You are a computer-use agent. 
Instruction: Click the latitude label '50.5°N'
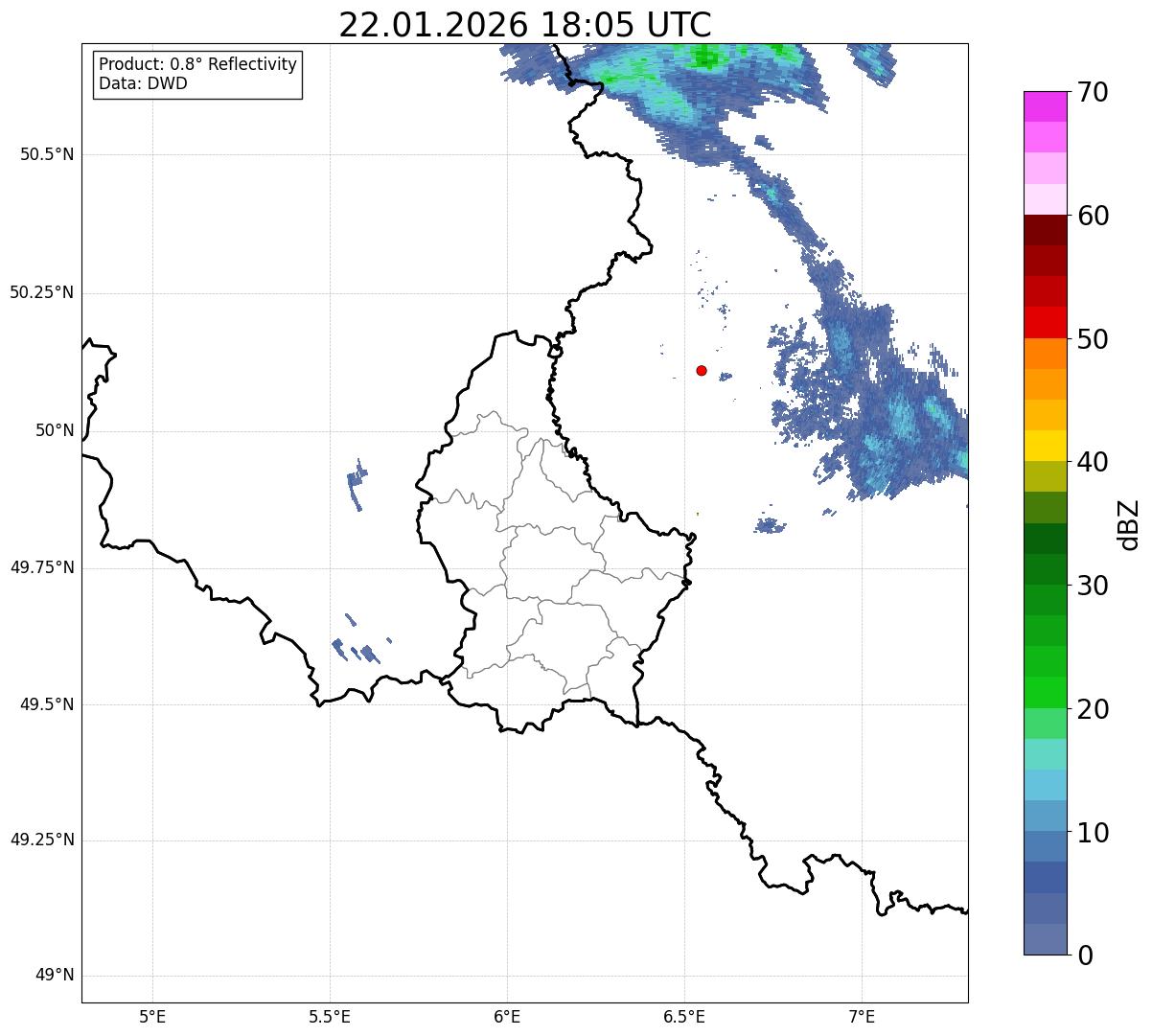[x=47, y=154]
